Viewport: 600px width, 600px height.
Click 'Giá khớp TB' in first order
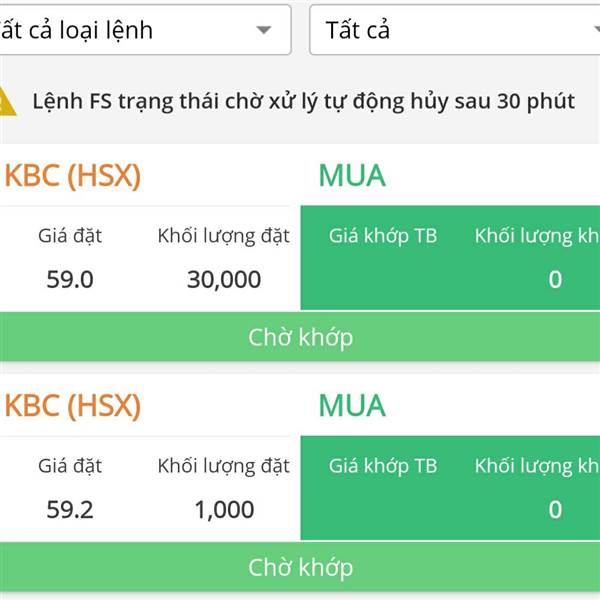pyautogui.click(x=383, y=236)
